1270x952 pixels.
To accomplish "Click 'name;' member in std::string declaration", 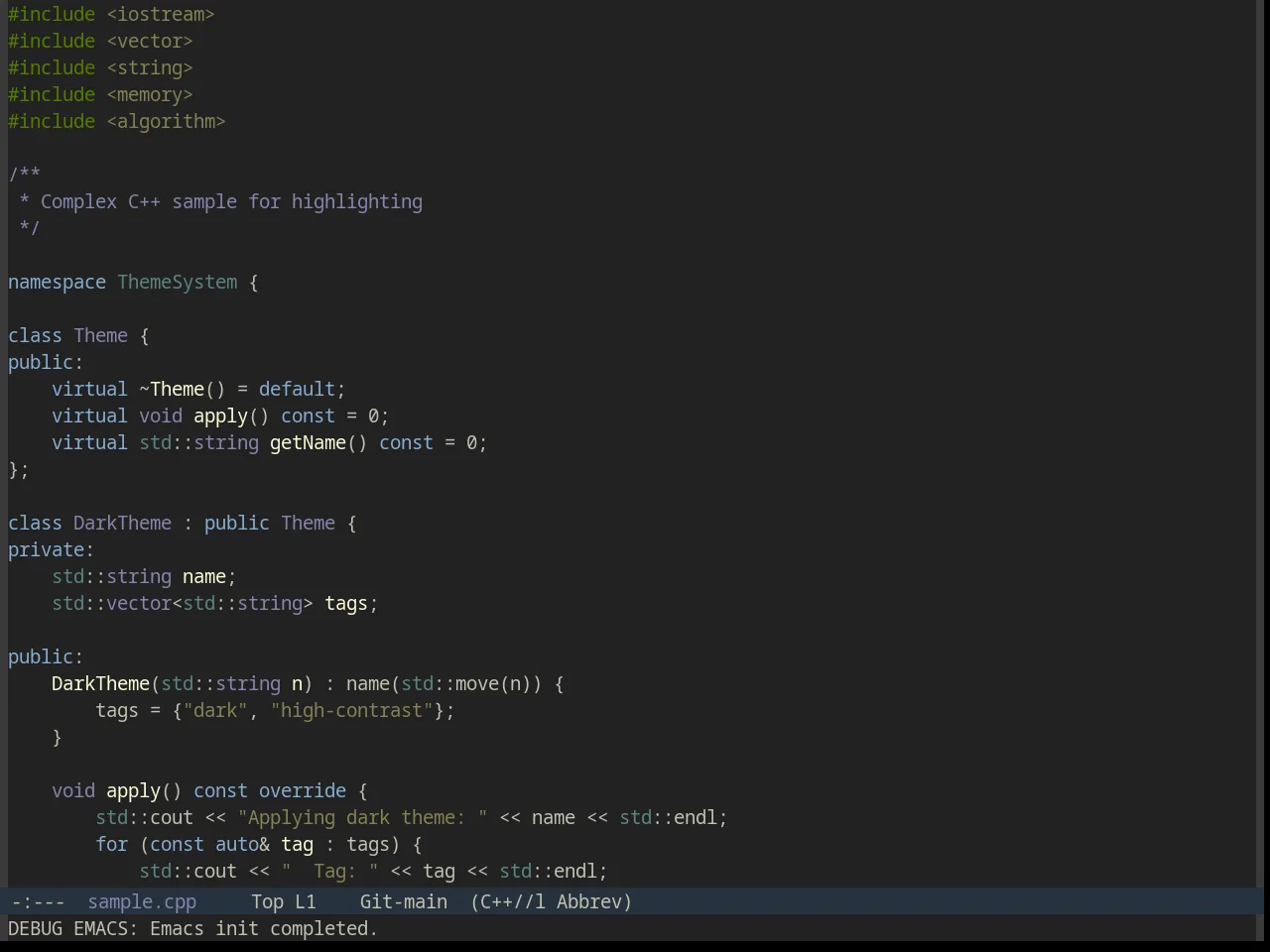I will 209,576.
